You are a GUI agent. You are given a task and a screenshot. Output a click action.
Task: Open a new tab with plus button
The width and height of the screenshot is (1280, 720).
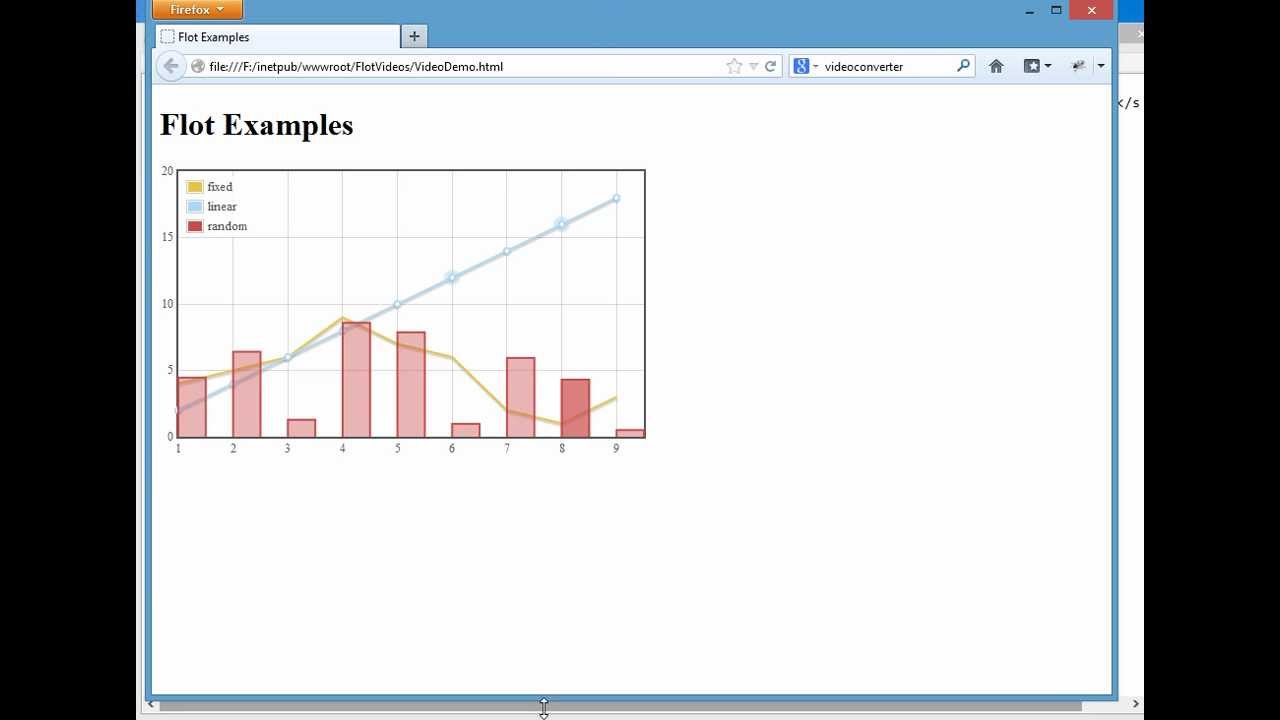414,37
